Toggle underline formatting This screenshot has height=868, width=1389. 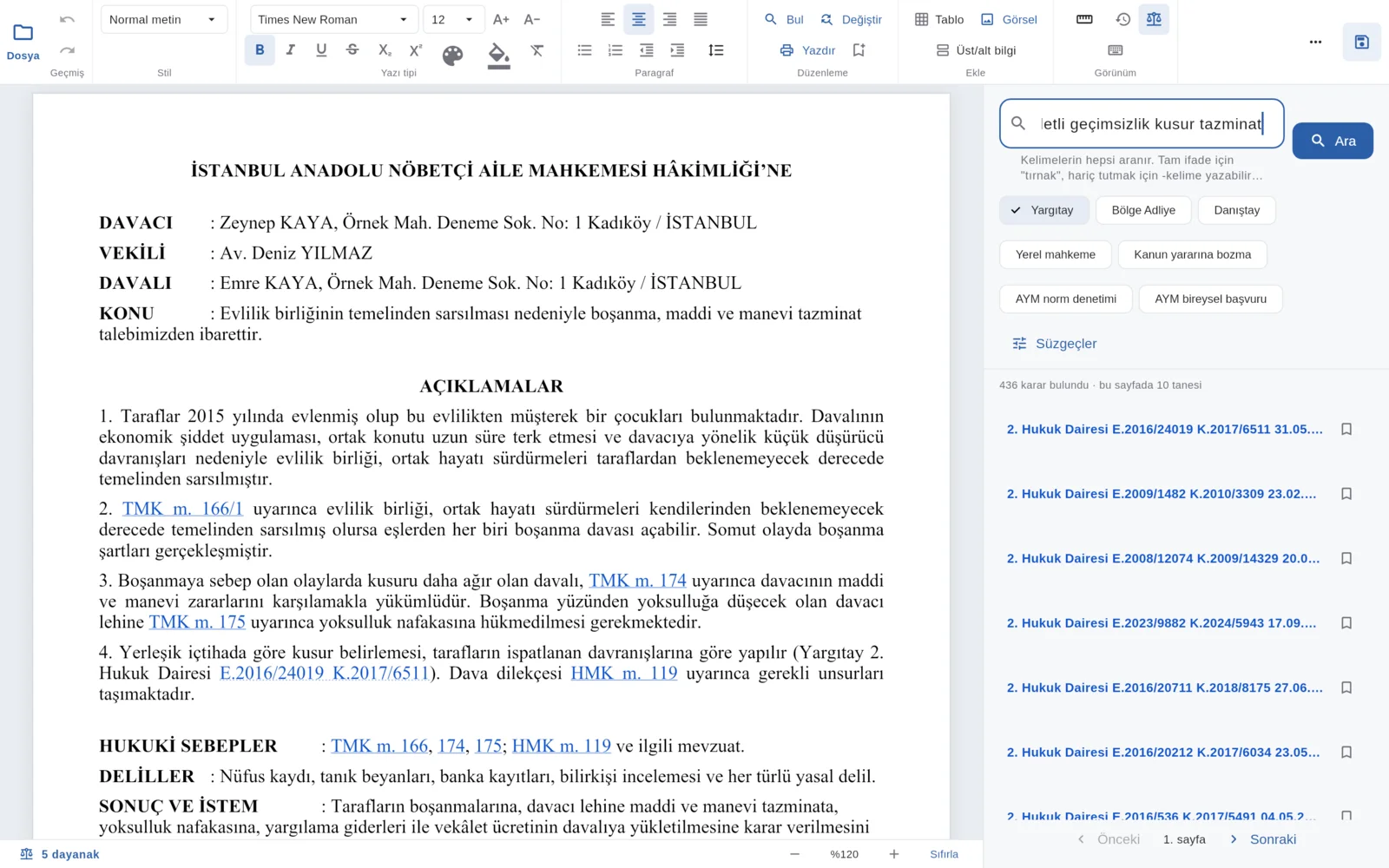(x=321, y=50)
